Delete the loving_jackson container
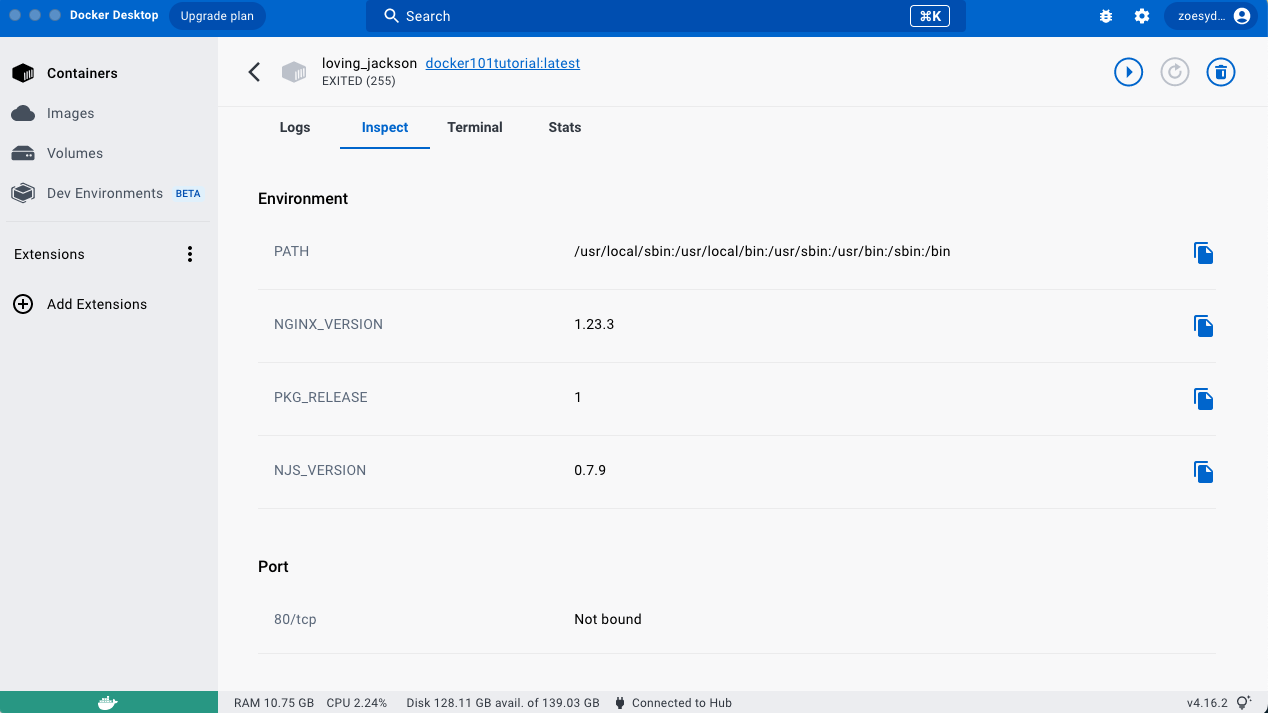 point(1220,72)
